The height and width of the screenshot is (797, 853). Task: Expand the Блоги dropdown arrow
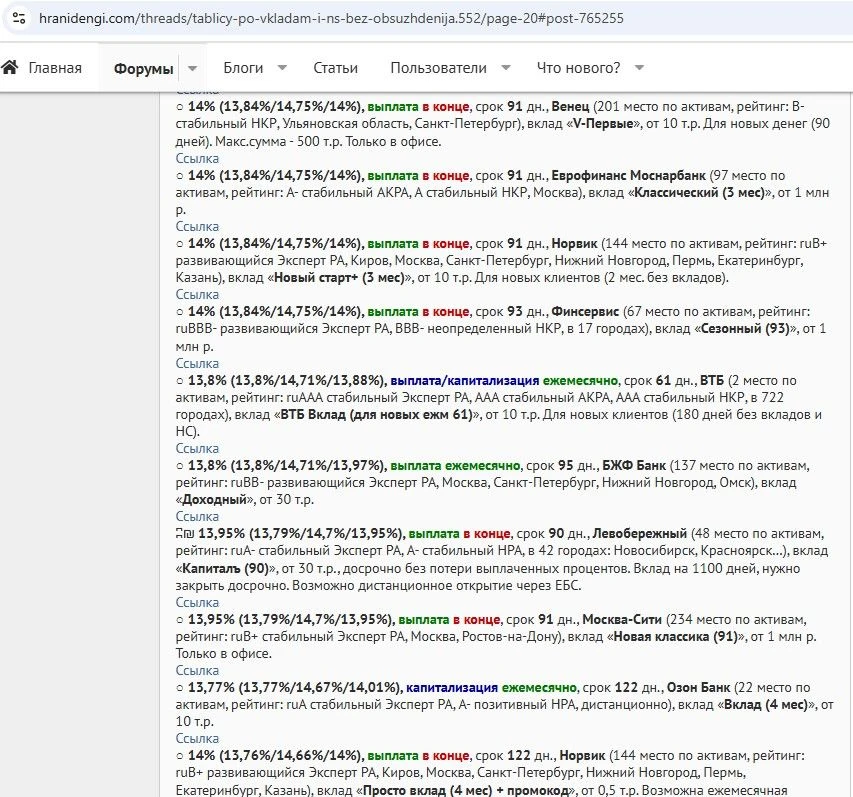coord(282,68)
